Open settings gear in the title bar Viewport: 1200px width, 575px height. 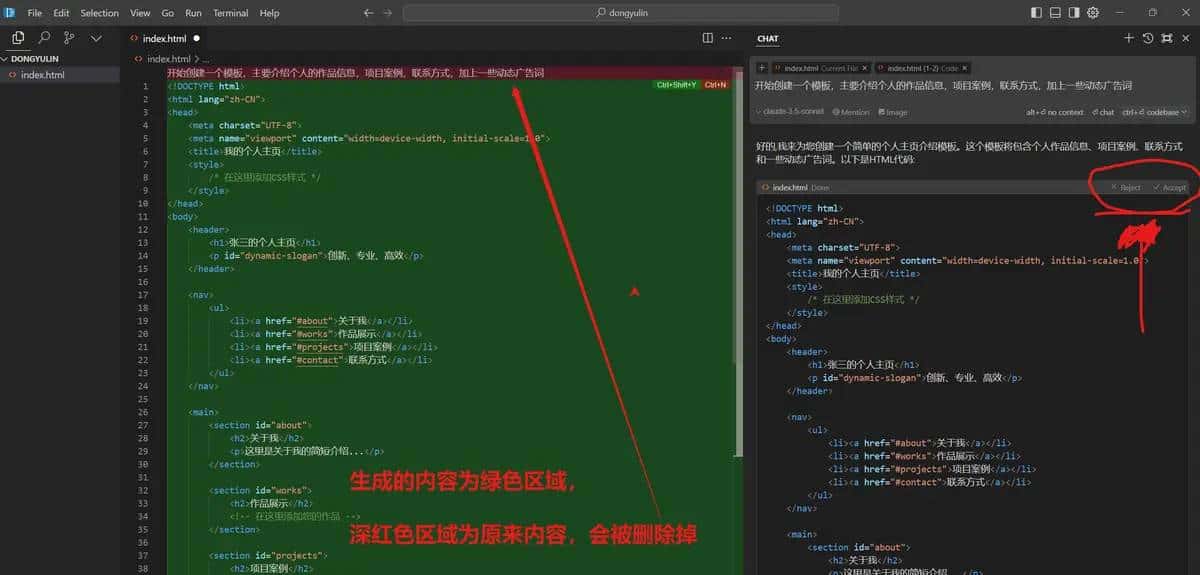coord(1093,13)
